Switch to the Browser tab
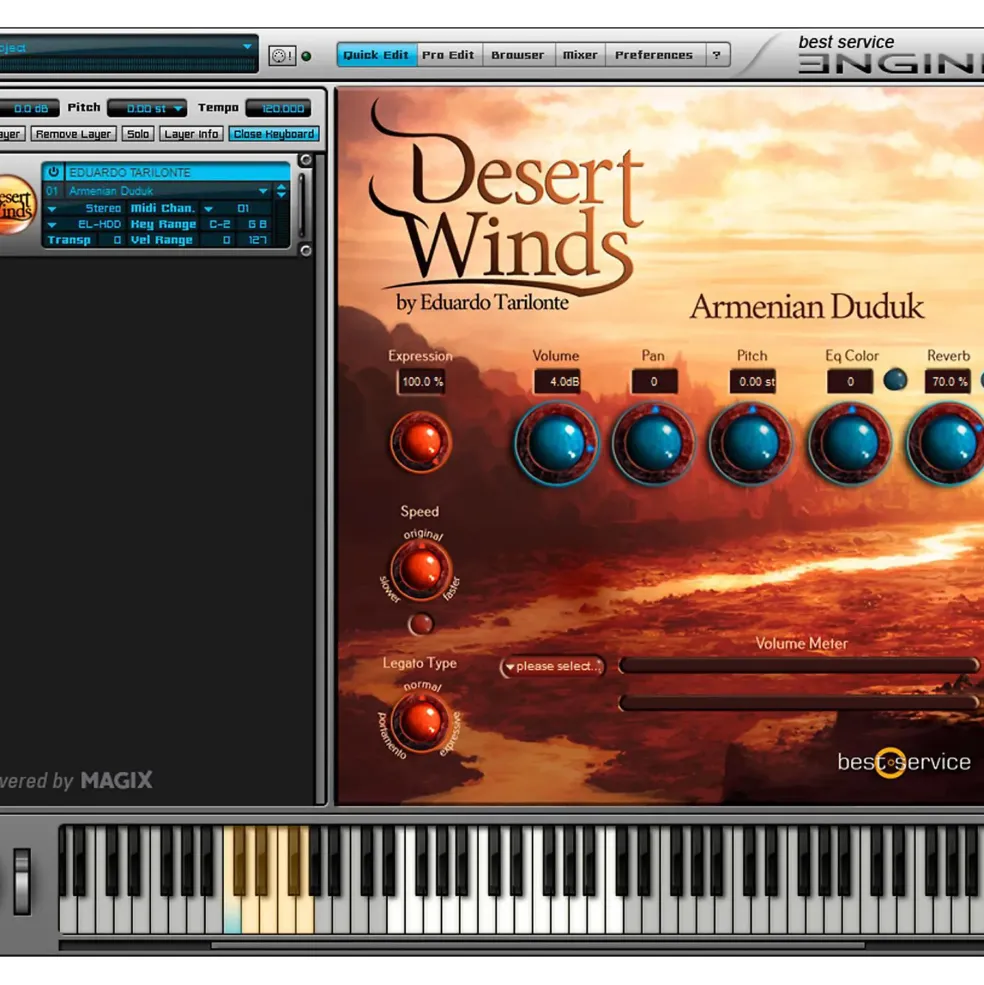984x985 pixels. (518, 55)
